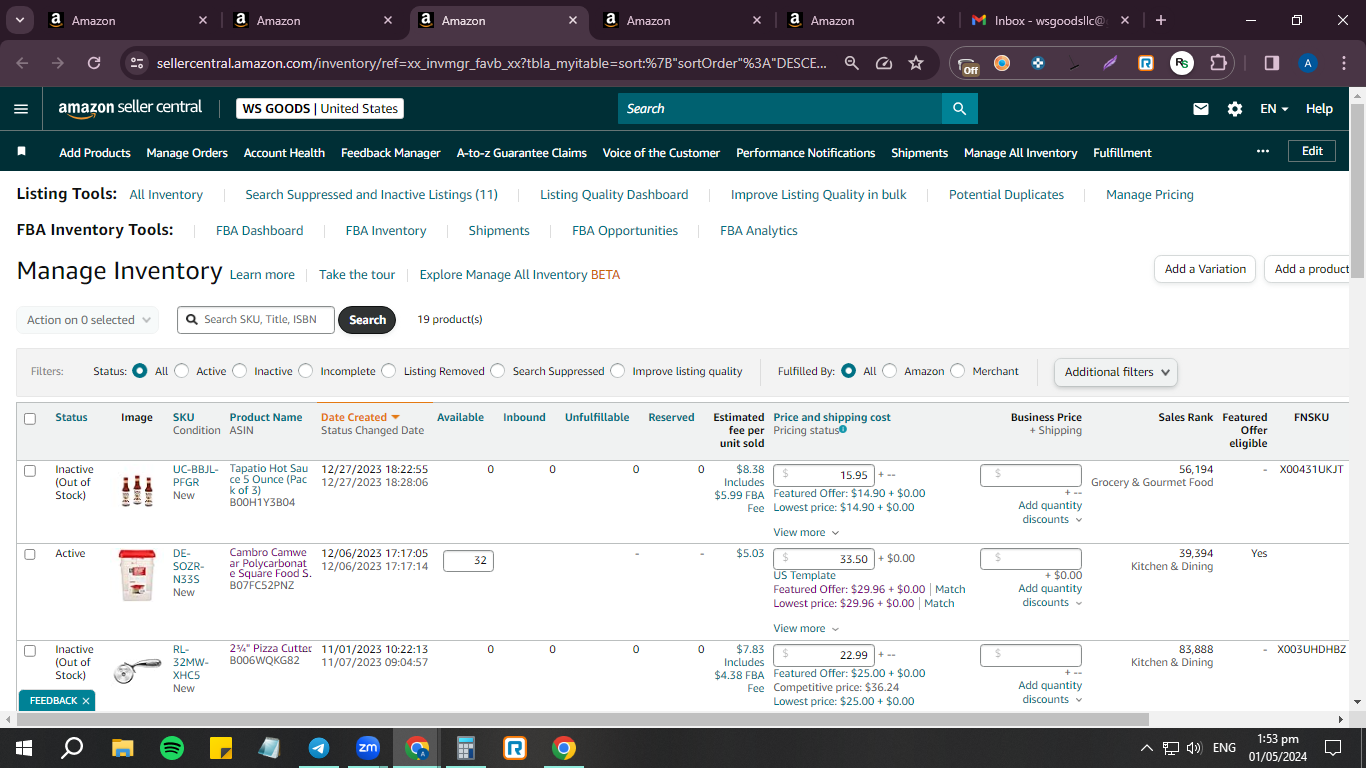Click the purple feather extension icon

coord(1110,63)
